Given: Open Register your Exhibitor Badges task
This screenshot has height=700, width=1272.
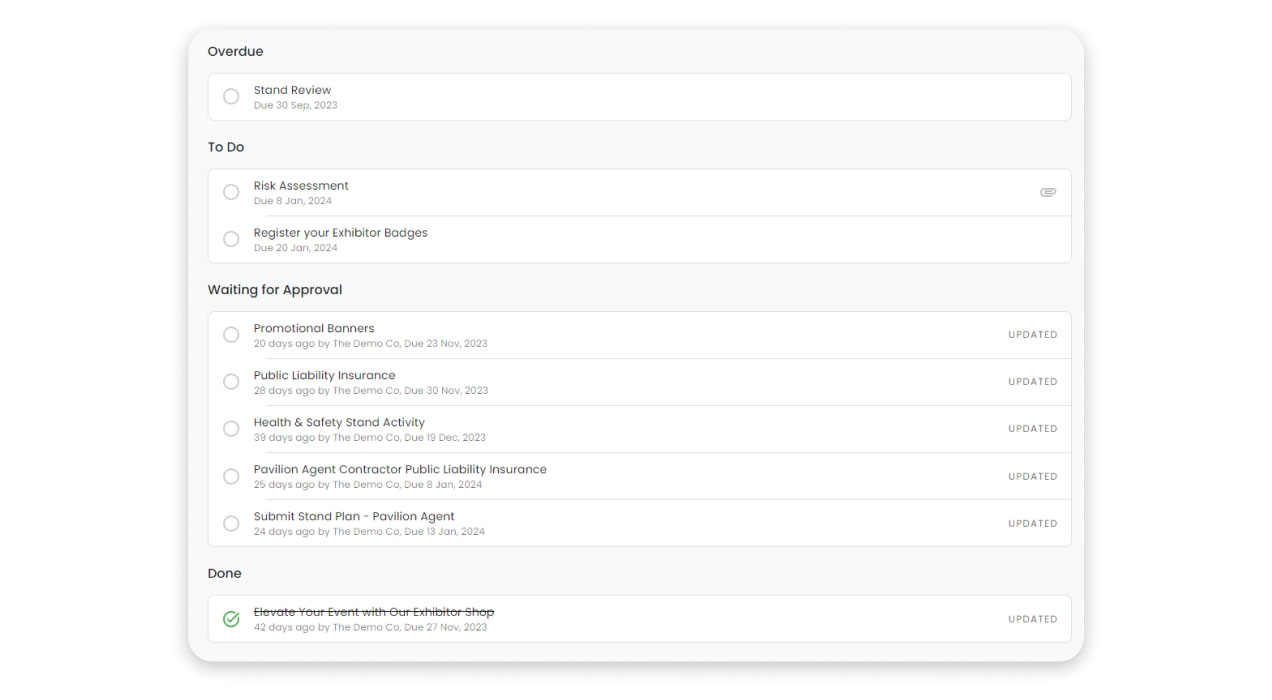Looking at the screenshot, I should pos(340,232).
